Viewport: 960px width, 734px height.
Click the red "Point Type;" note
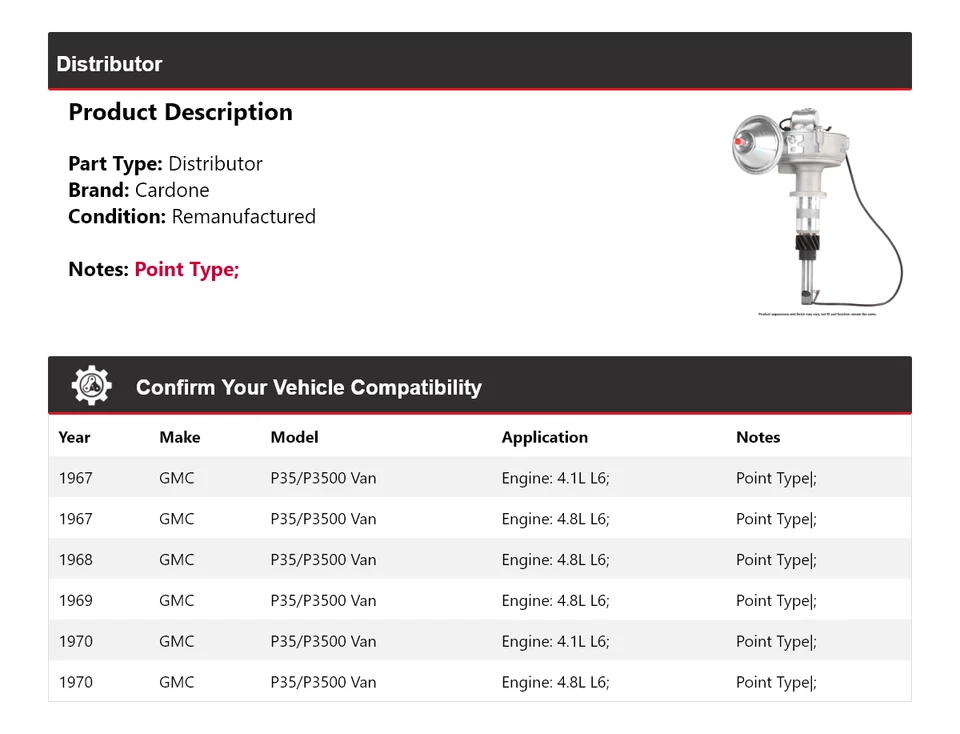coord(187,269)
